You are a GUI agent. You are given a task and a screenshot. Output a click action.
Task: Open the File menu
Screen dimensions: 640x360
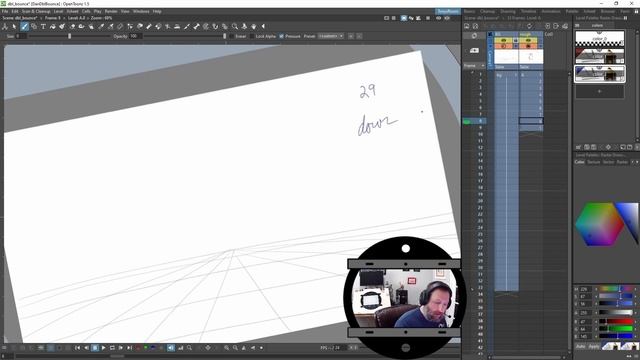pyautogui.click(x=5, y=11)
